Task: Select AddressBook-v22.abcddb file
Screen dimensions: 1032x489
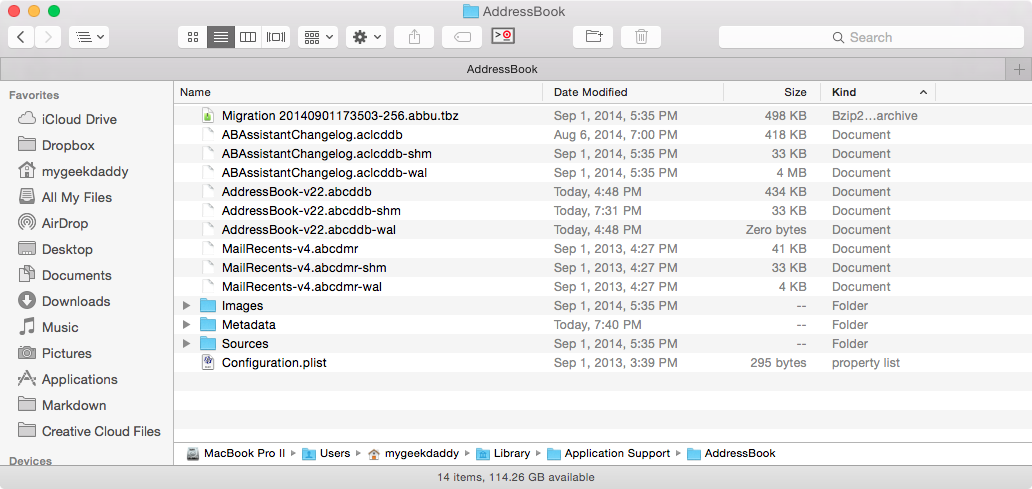Action: 602,192
